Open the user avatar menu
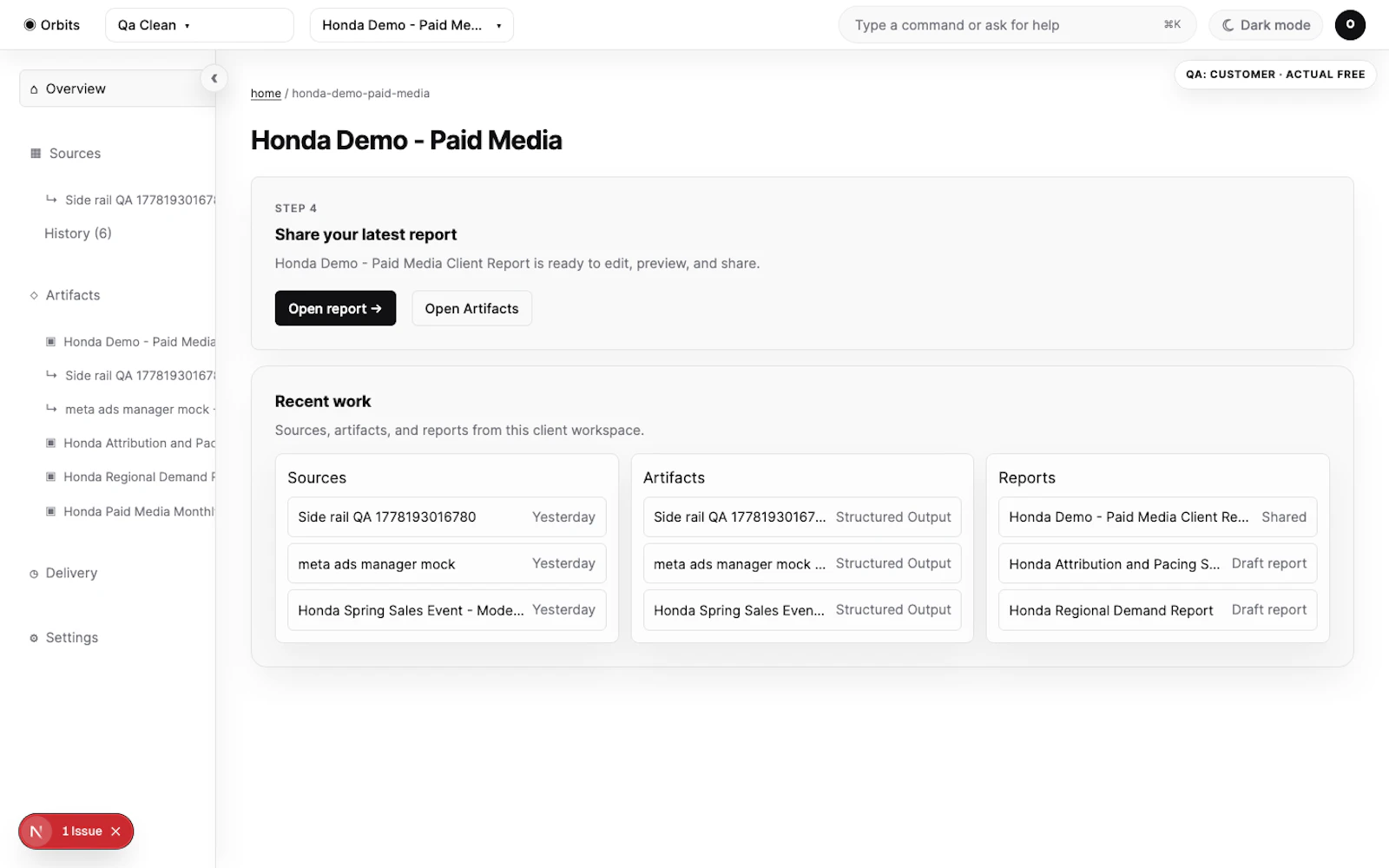This screenshot has width=1389, height=868. [x=1350, y=25]
